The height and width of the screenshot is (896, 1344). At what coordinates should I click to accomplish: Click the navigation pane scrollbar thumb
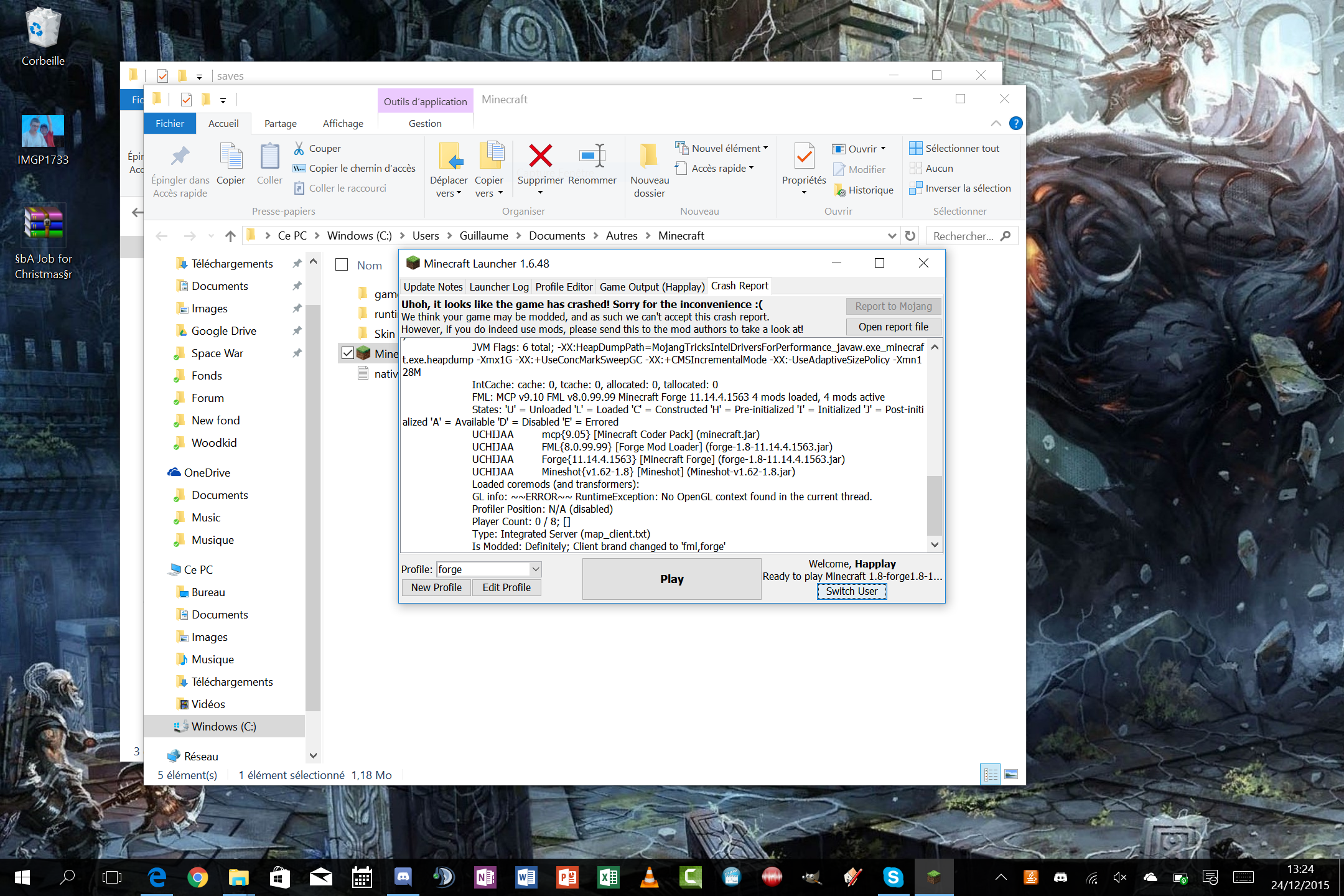coord(313,507)
